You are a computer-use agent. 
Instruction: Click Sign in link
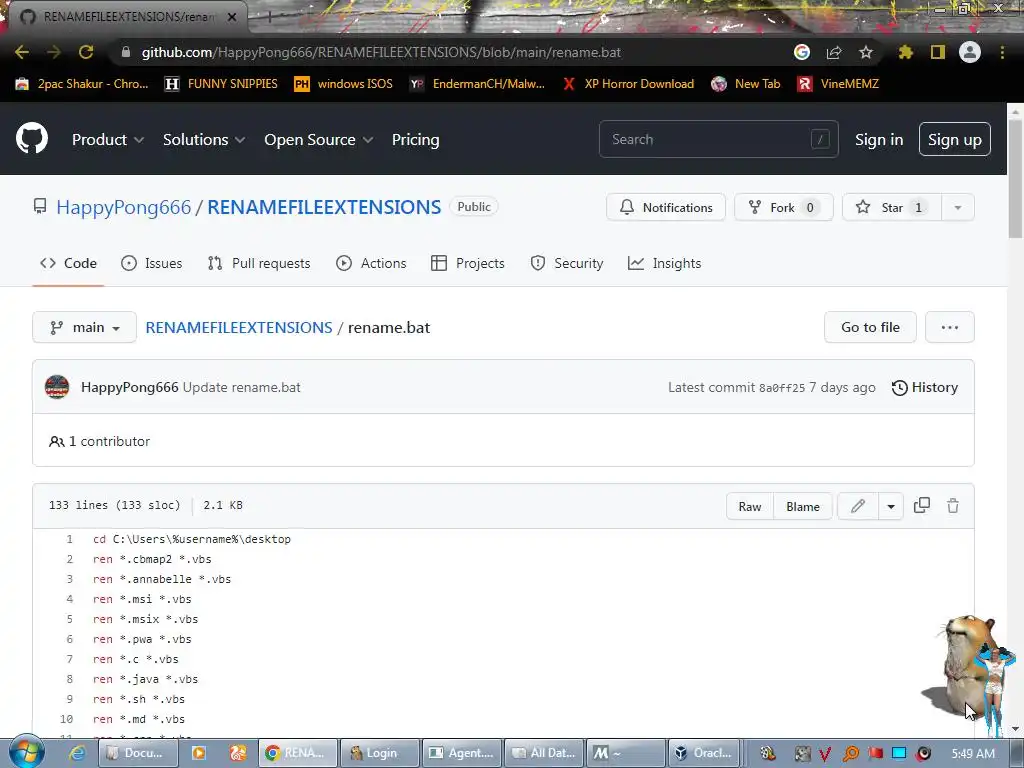pyautogui.click(x=879, y=140)
